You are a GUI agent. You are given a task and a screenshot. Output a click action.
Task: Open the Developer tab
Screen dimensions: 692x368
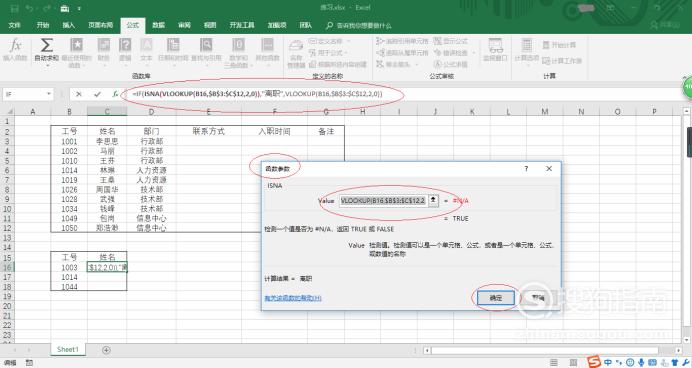coord(242,25)
